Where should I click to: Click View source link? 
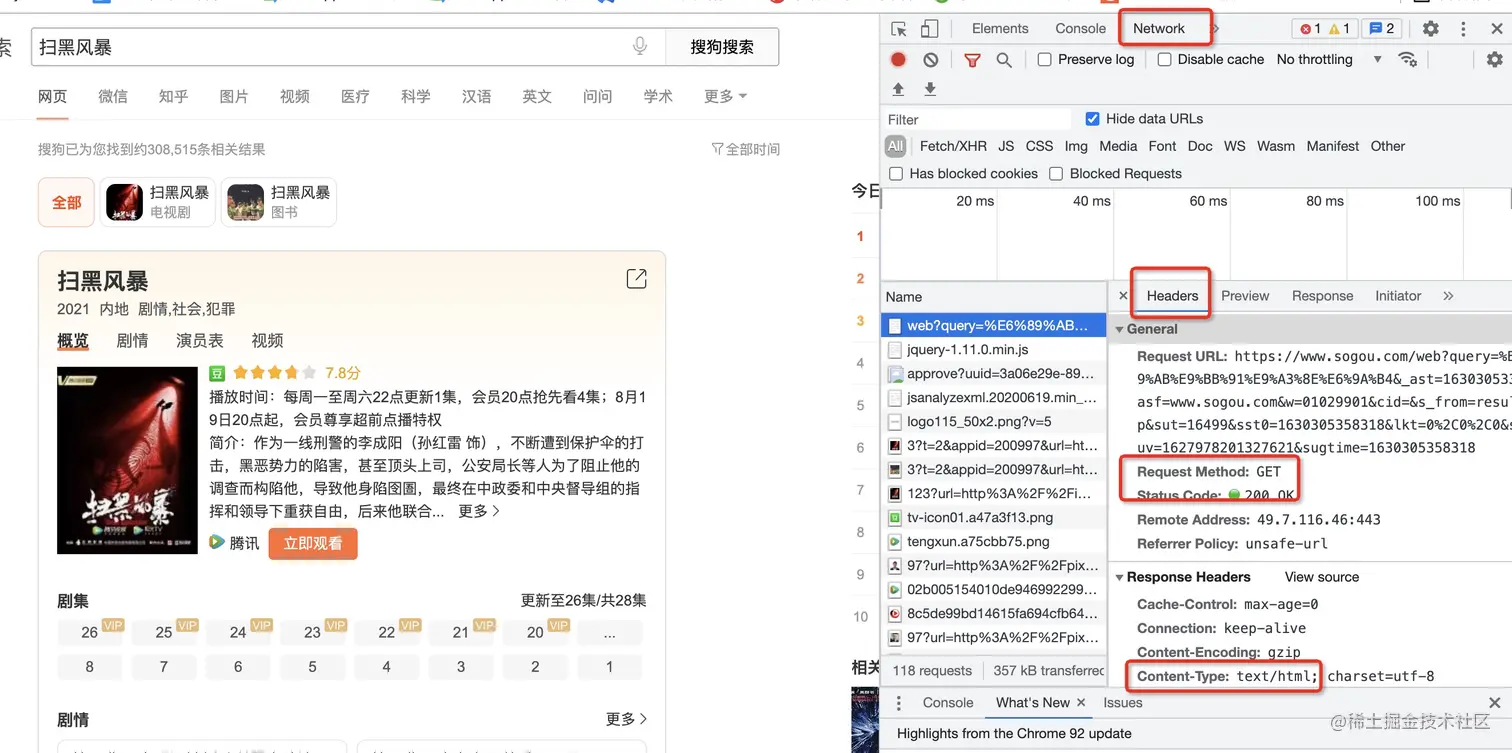click(1322, 577)
